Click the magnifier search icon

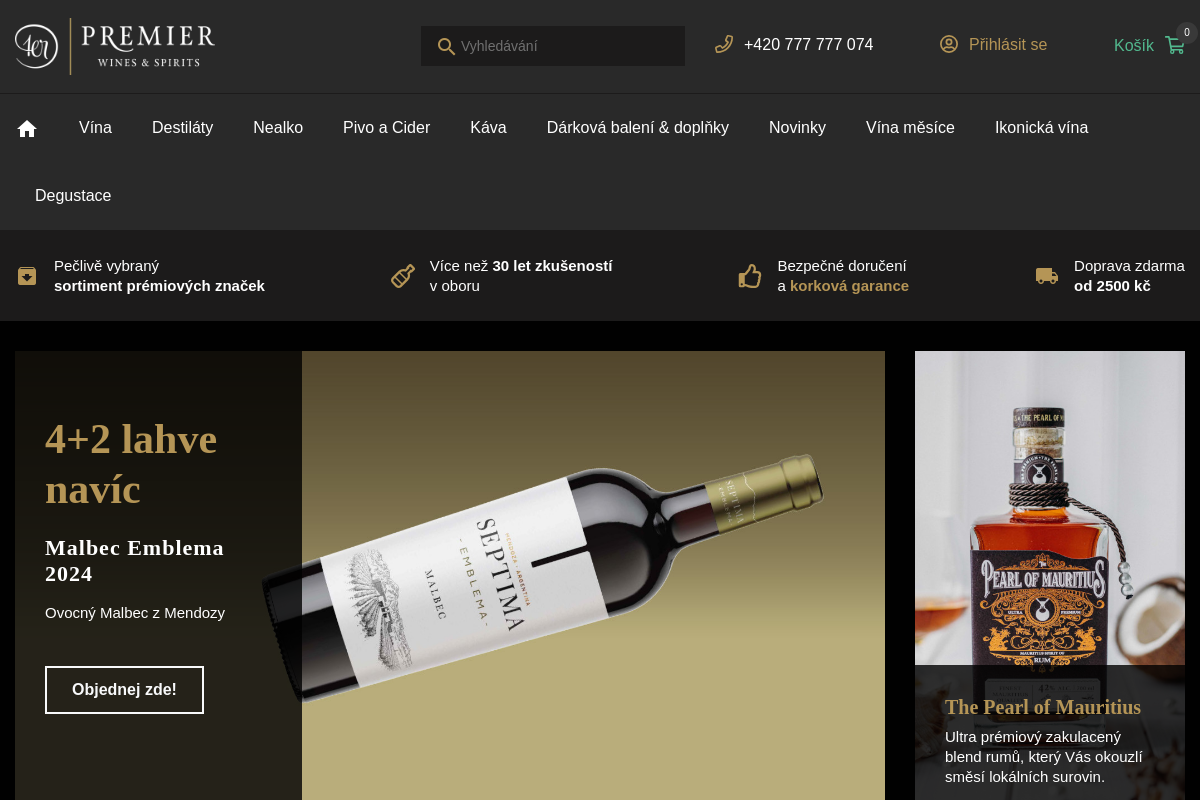point(446,46)
